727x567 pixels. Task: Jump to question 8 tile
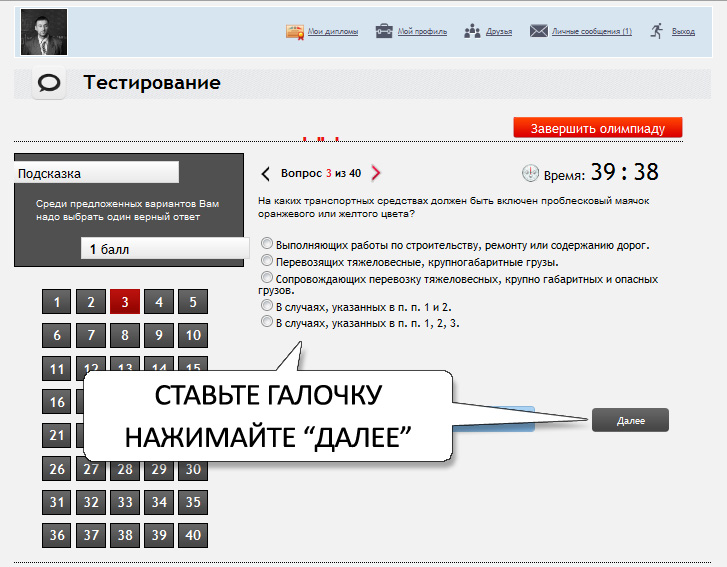[x=125, y=335]
